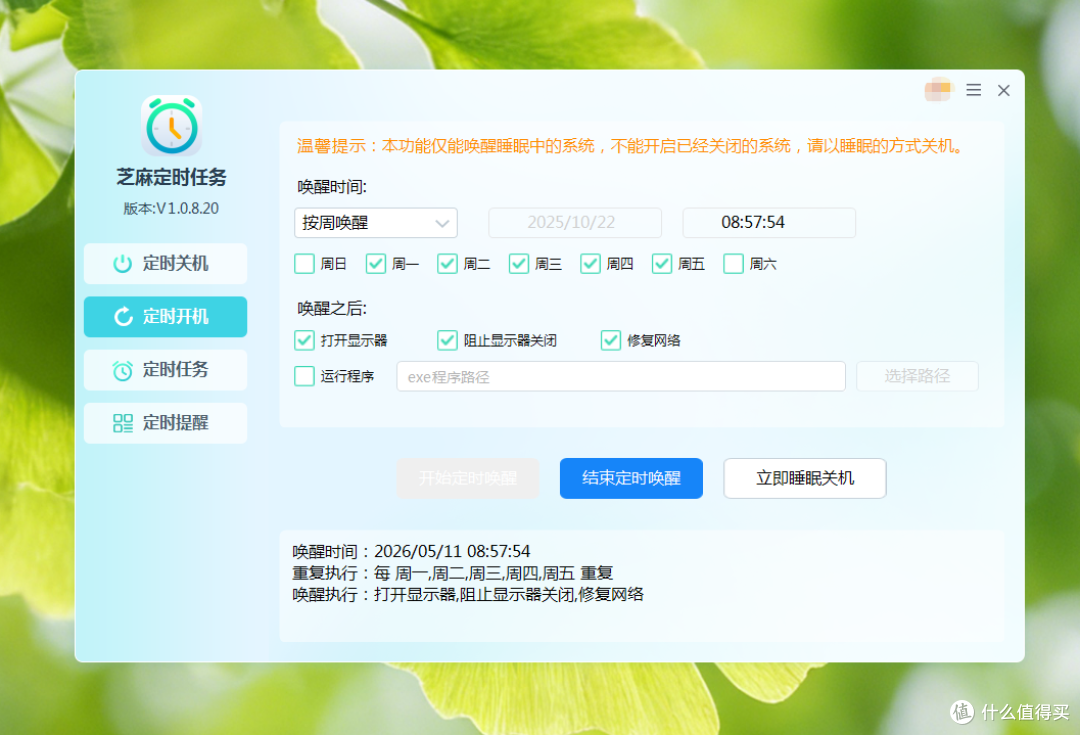The height and width of the screenshot is (735, 1080).
Task: Click the 唤醒之后: label
Action: pos(332,309)
